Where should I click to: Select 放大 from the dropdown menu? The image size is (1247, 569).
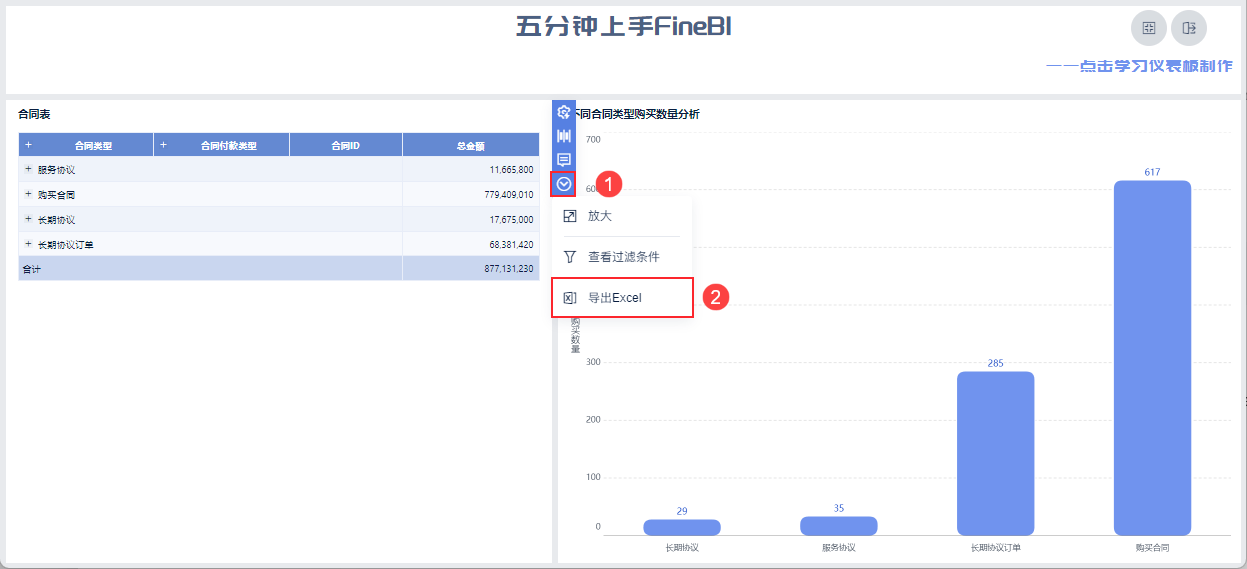point(600,216)
